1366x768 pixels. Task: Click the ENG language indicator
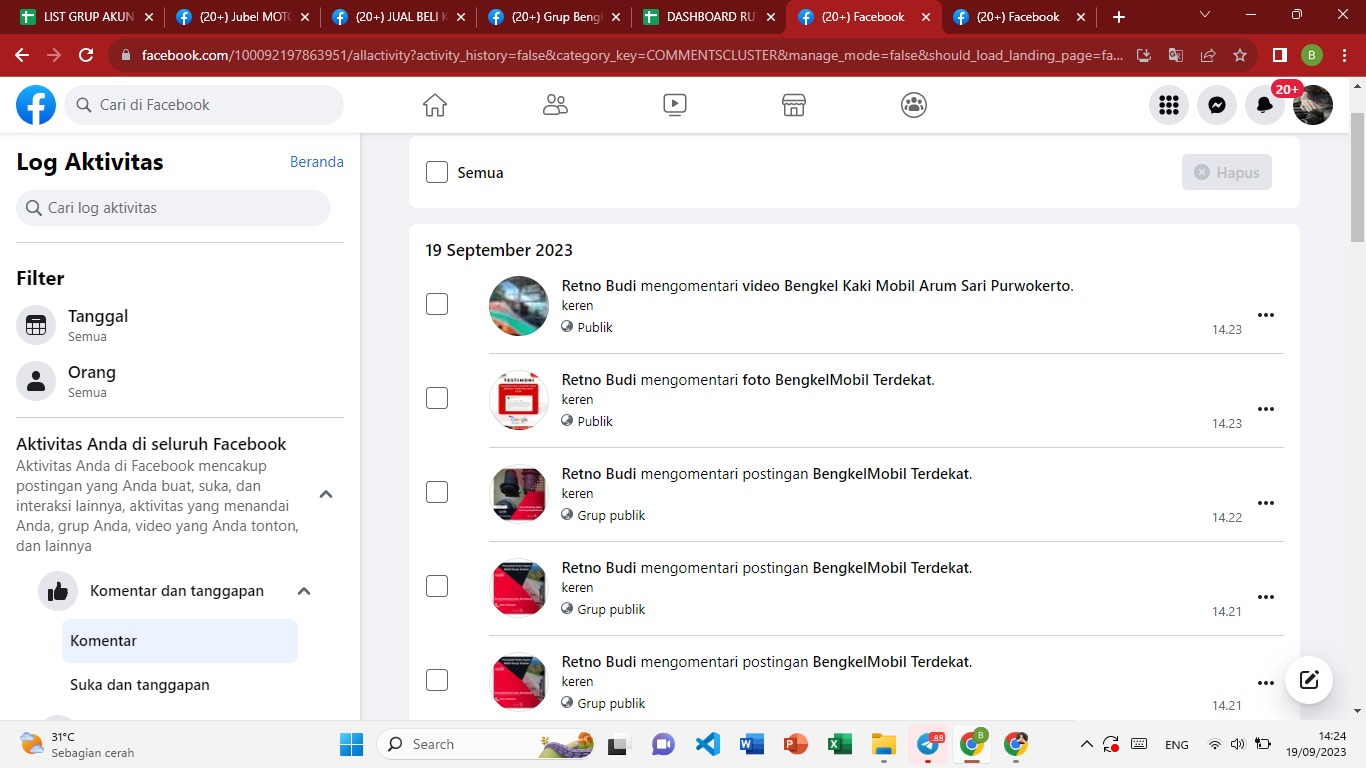[x=1177, y=744]
